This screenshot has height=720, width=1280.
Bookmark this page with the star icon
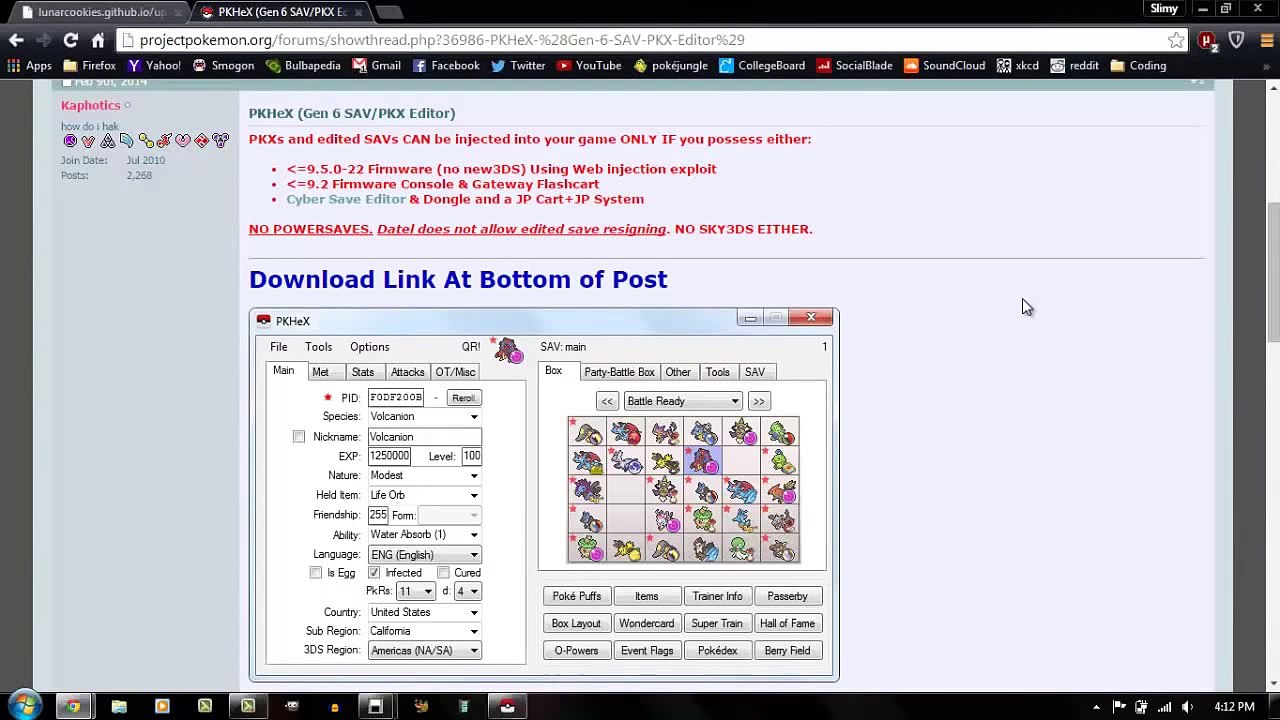[1176, 40]
